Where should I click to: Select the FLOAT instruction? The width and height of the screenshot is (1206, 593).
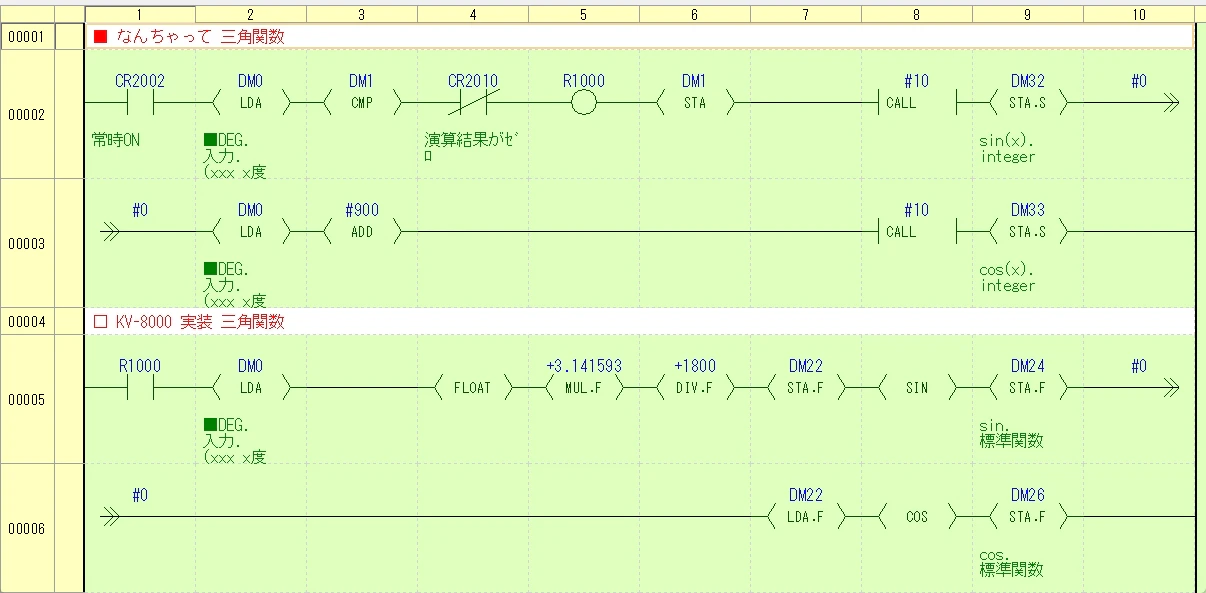click(x=473, y=388)
